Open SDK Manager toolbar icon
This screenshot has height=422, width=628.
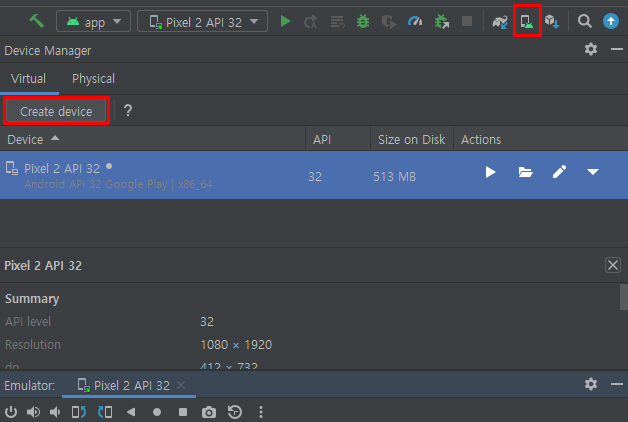point(552,22)
